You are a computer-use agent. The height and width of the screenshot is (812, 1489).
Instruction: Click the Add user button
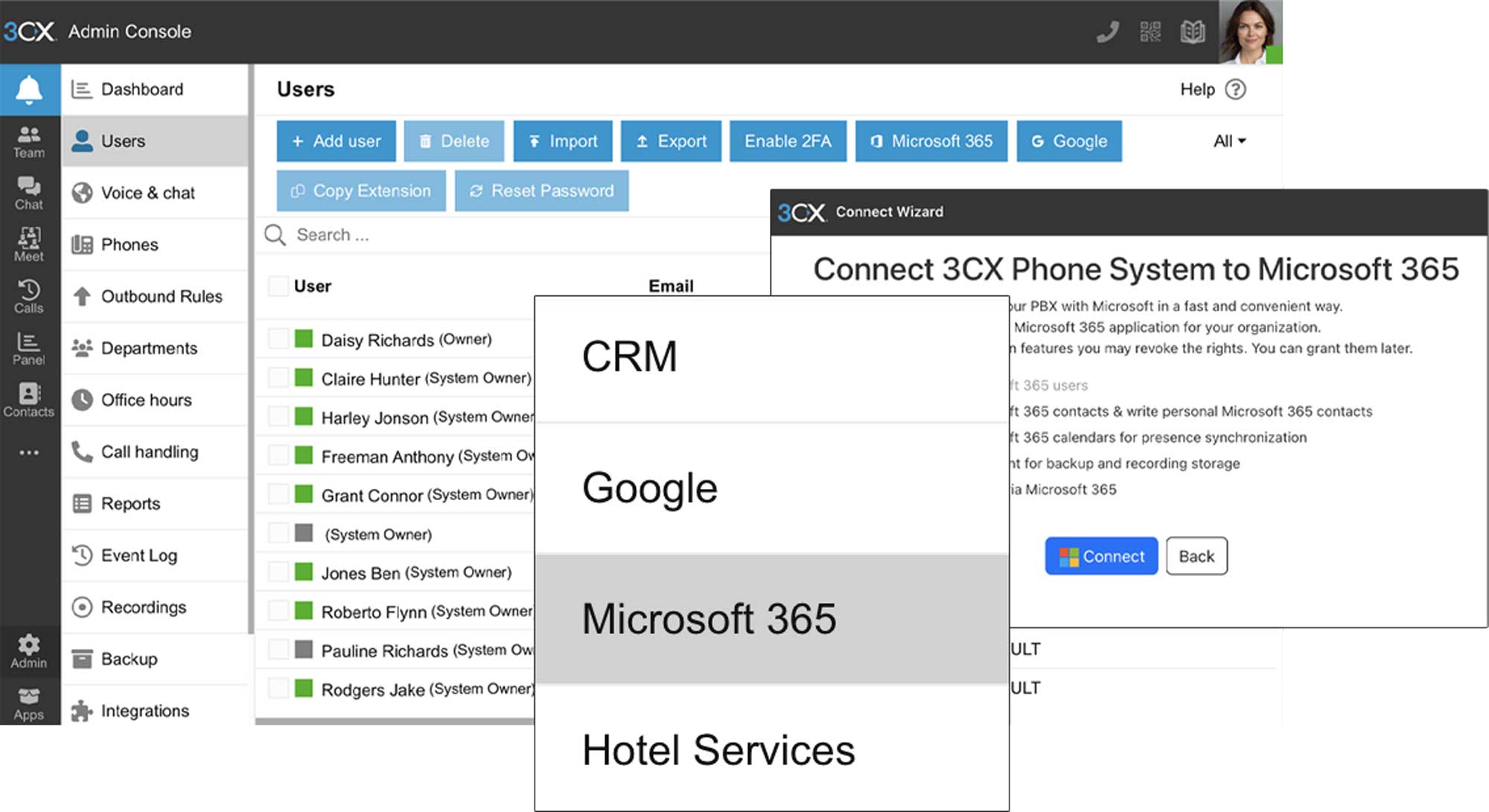point(337,141)
